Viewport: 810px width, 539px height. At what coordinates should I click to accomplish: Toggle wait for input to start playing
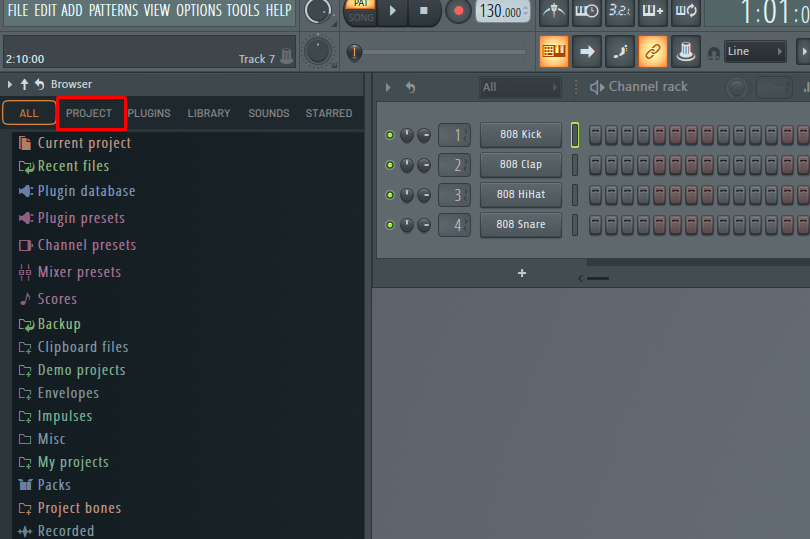click(x=587, y=11)
